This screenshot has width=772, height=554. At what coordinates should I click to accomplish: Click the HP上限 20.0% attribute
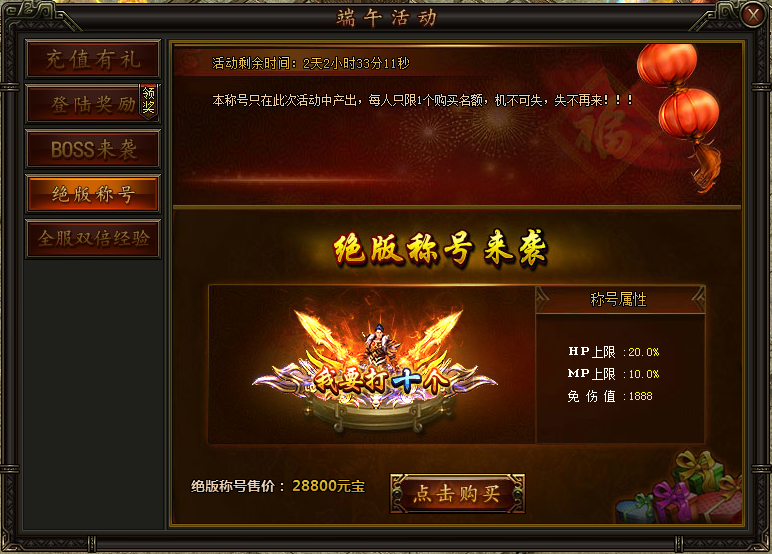613,352
